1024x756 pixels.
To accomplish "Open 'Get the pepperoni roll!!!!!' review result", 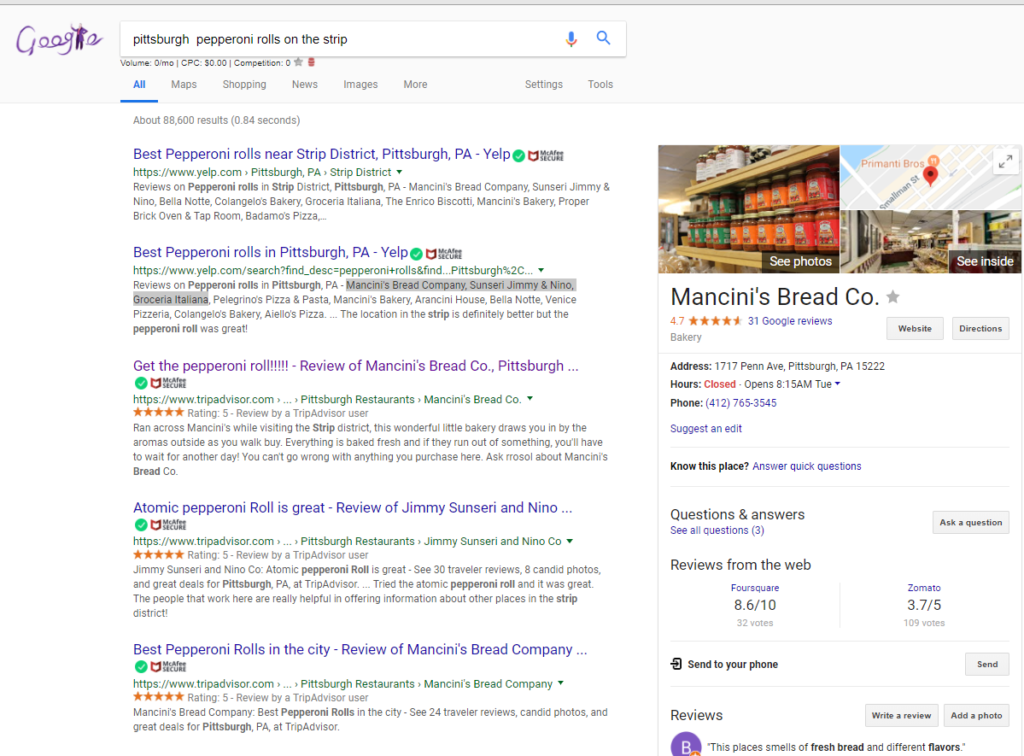I will 355,366.
